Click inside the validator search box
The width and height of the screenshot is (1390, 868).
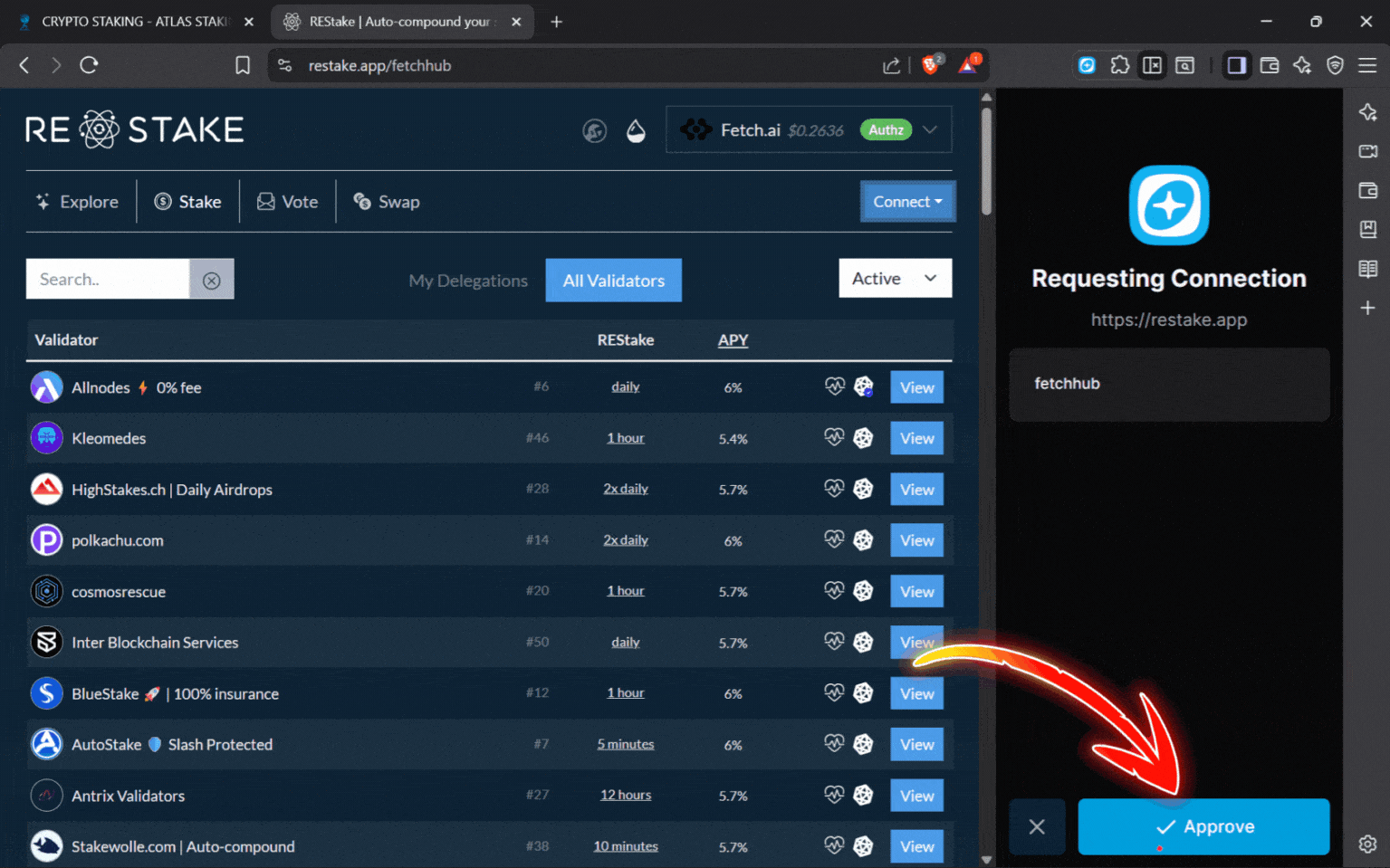coord(109,279)
